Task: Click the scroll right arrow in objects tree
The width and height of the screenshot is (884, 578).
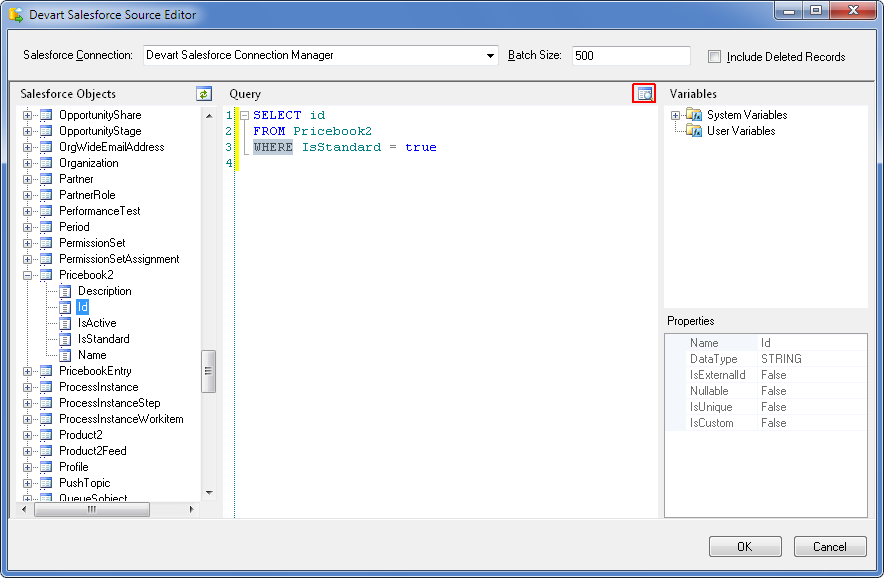Action: pyautogui.click(x=192, y=509)
